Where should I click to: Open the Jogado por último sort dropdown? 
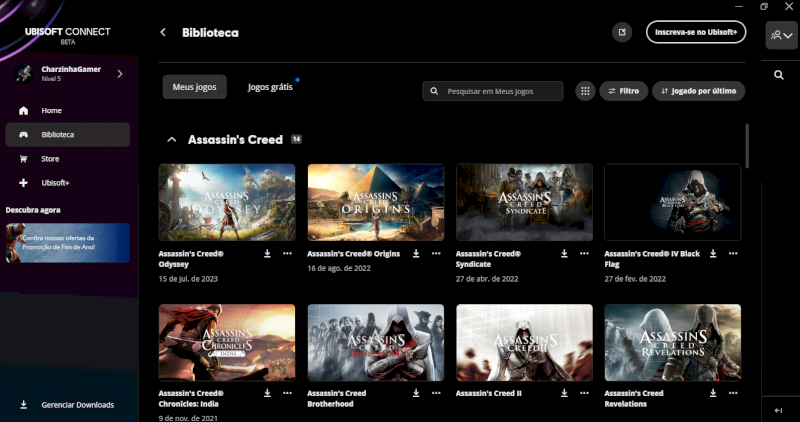pos(698,91)
